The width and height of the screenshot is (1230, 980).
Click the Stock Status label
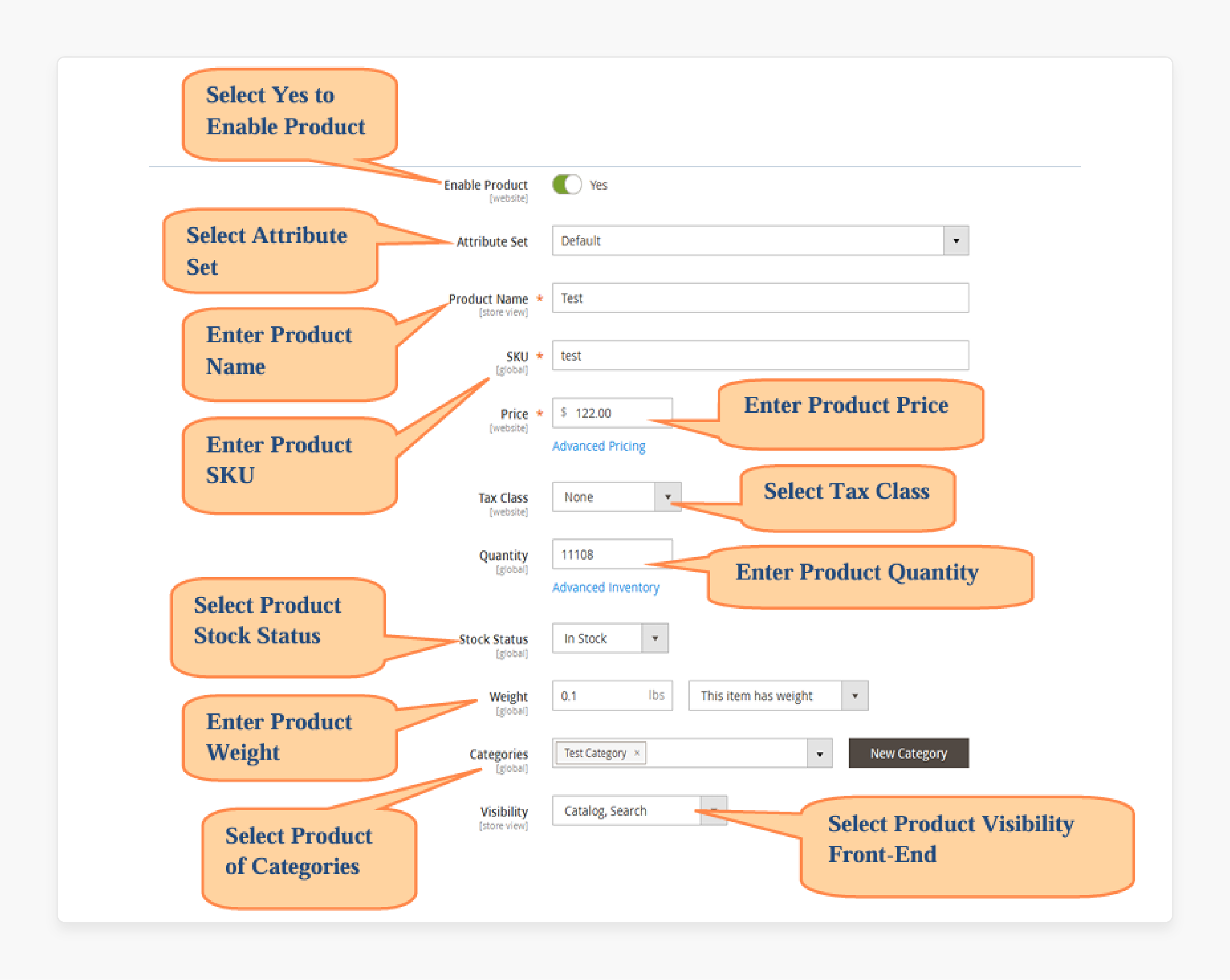[x=493, y=639]
